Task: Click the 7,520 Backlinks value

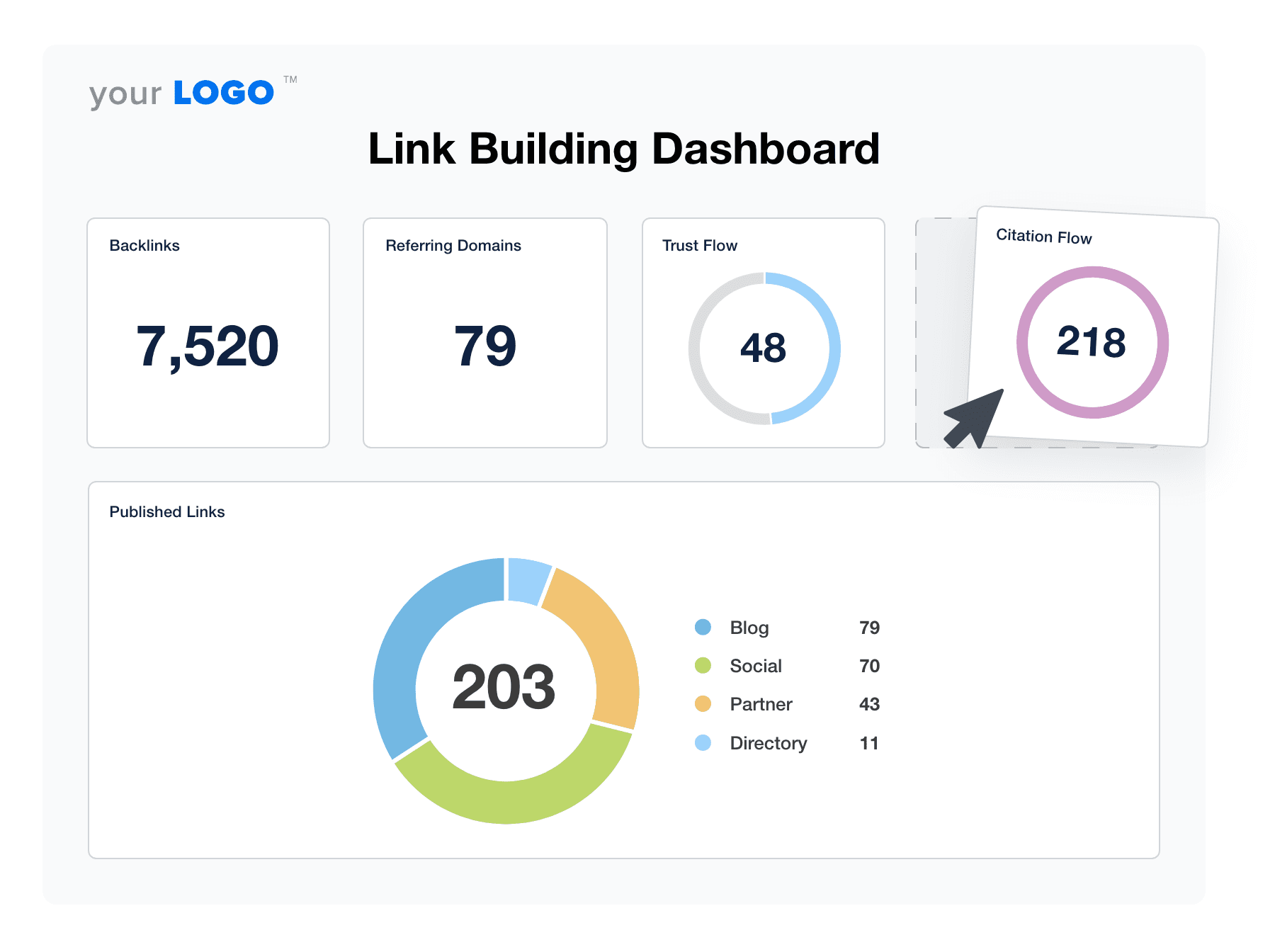Action: pos(208,346)
